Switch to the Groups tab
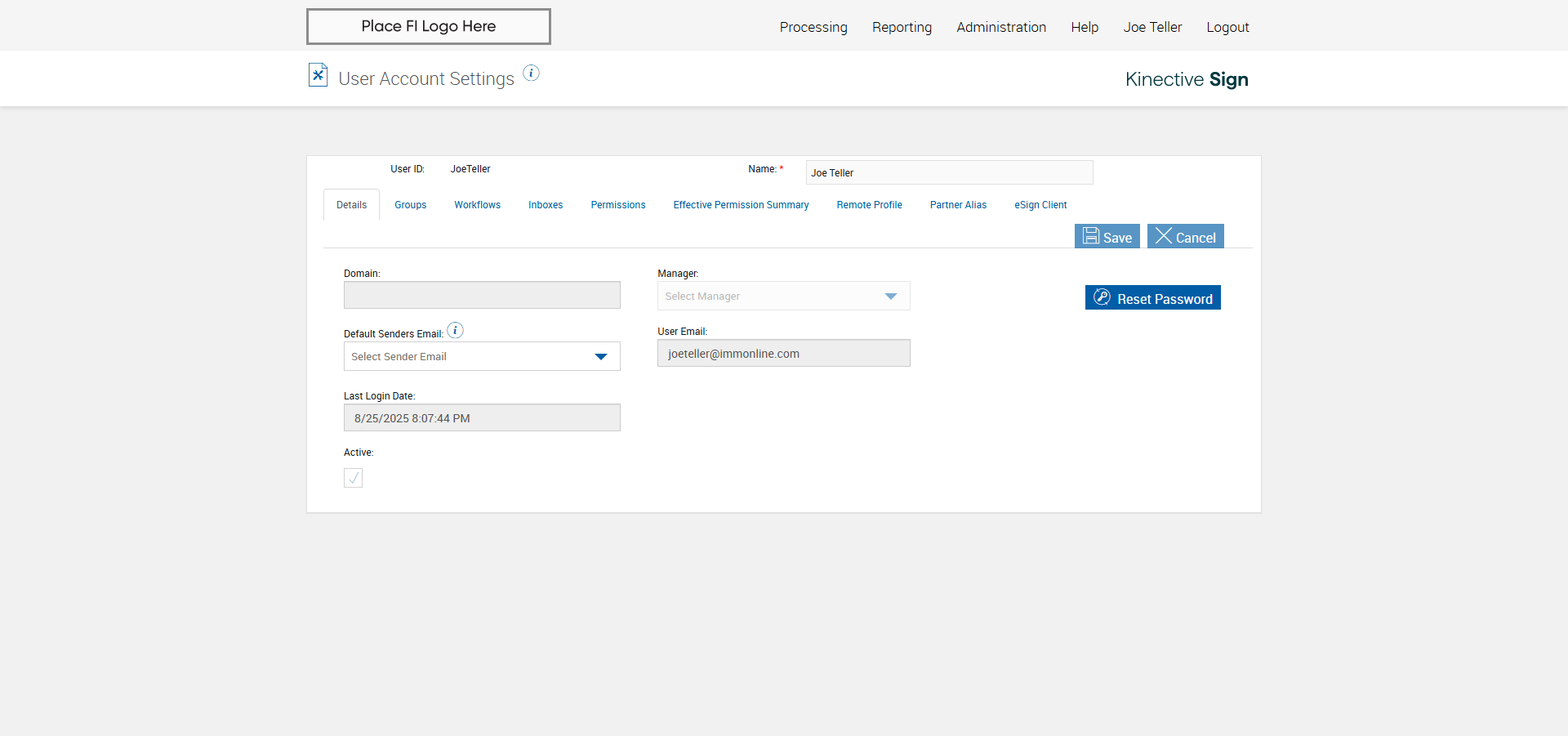Viewport: 1568px width, 736px height. (x=411, y=205)
